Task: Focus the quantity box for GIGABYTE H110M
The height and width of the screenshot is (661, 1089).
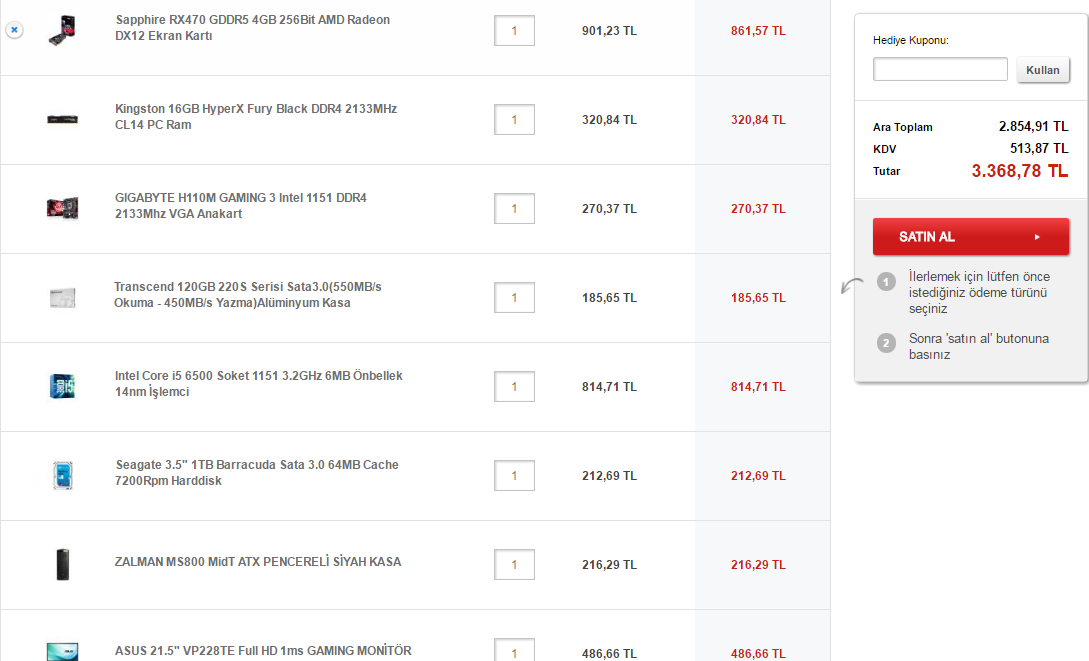Action: pyautogui.click(x=514, y=209)
